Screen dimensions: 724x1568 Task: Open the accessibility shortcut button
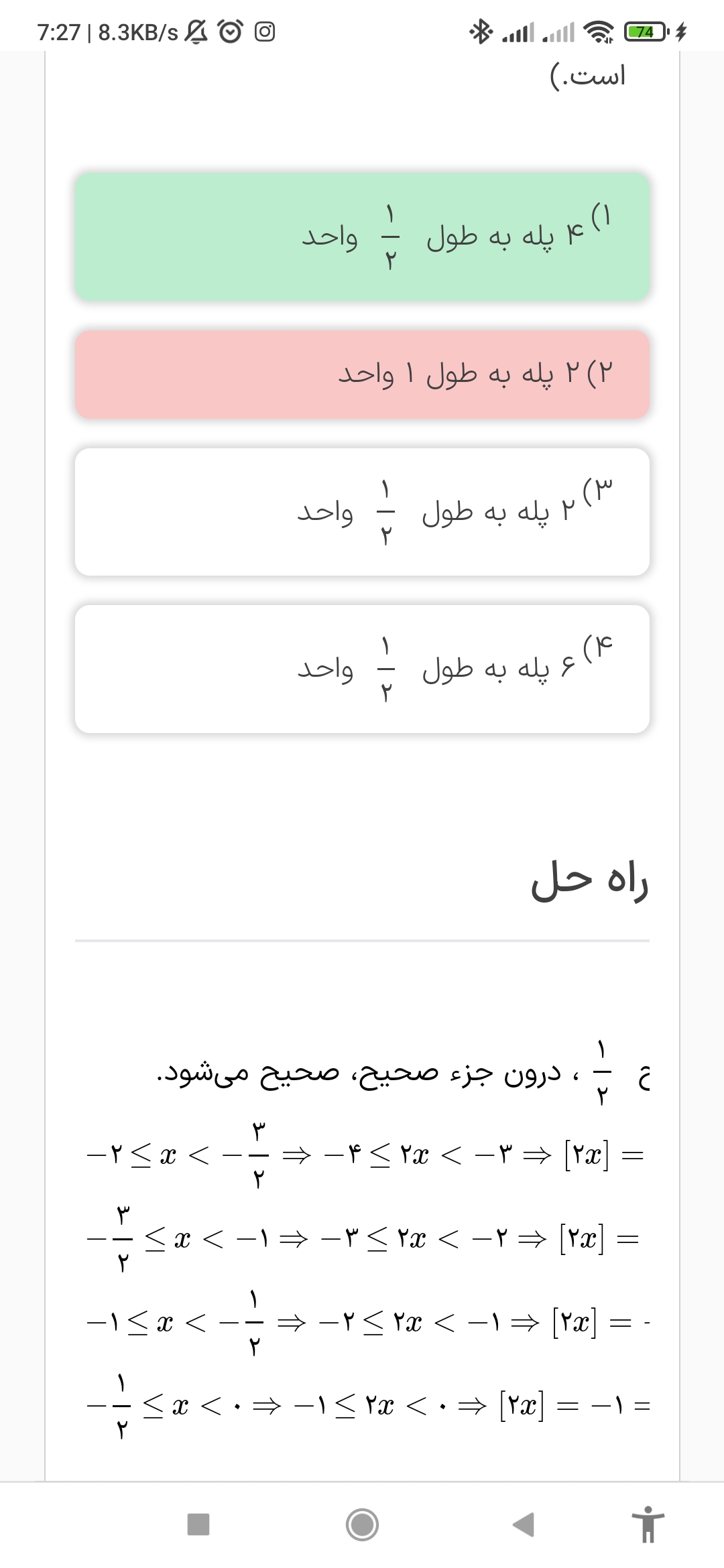pos(648,1524)
